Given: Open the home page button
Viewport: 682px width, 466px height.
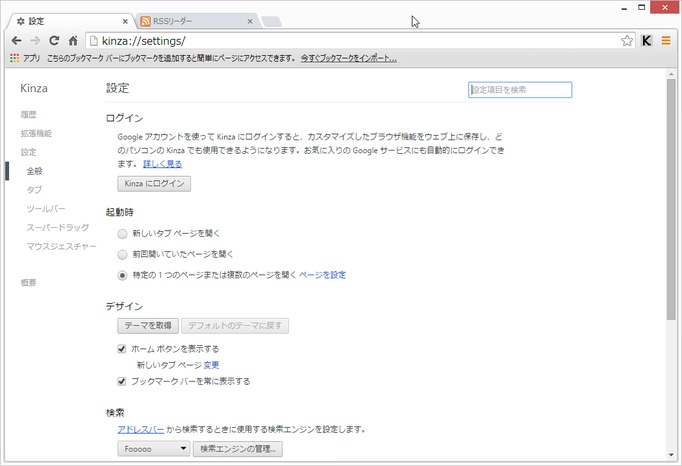Looking at the screenshot, I should point(73,41).
